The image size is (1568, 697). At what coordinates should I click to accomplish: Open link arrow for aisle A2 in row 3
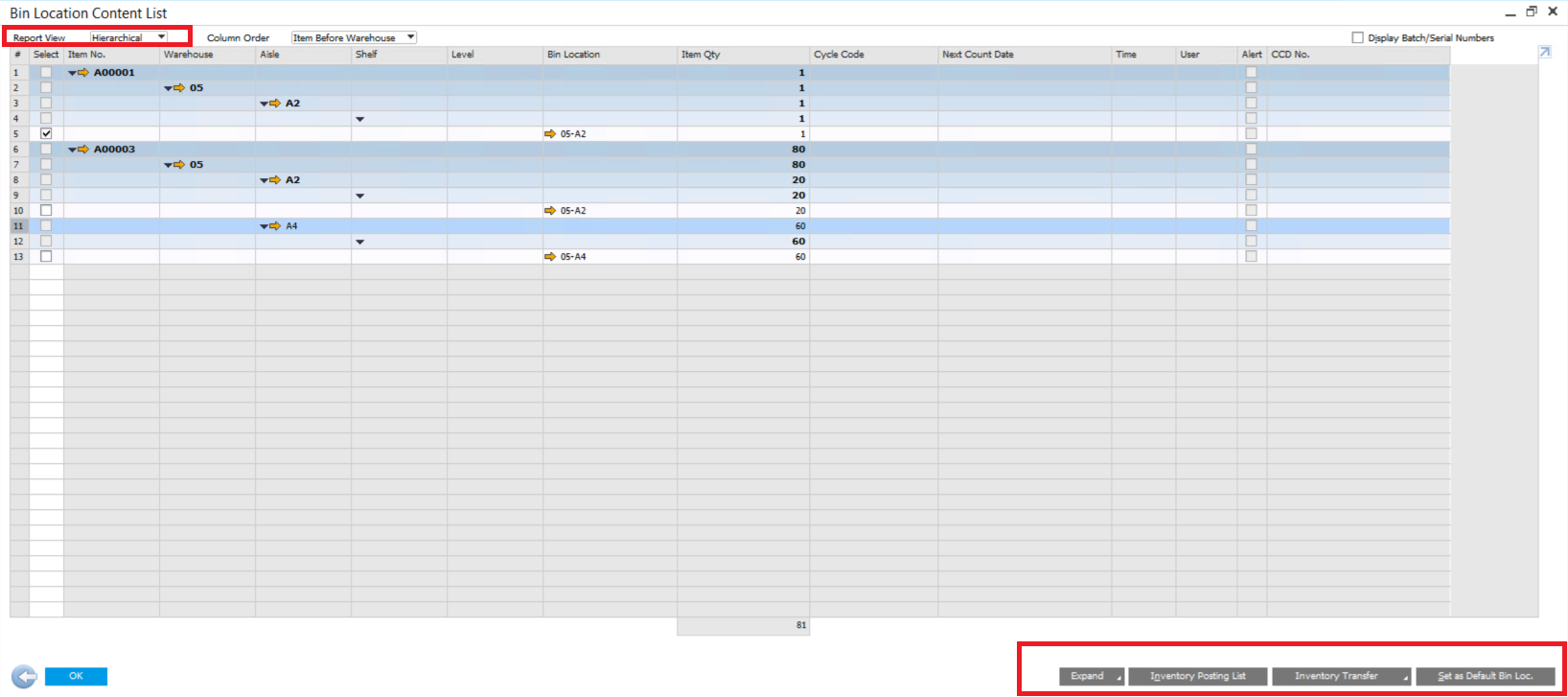point(275,104)
